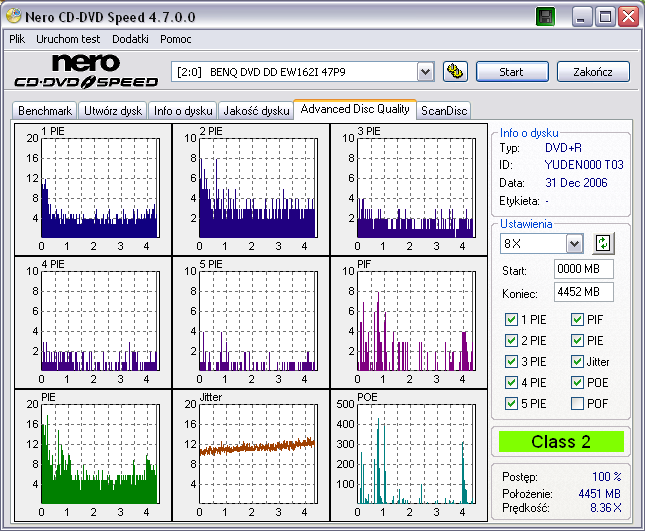Click the green Class 2 quality indicator
This screenshot has width=645, height=531.
pos(561,442)
